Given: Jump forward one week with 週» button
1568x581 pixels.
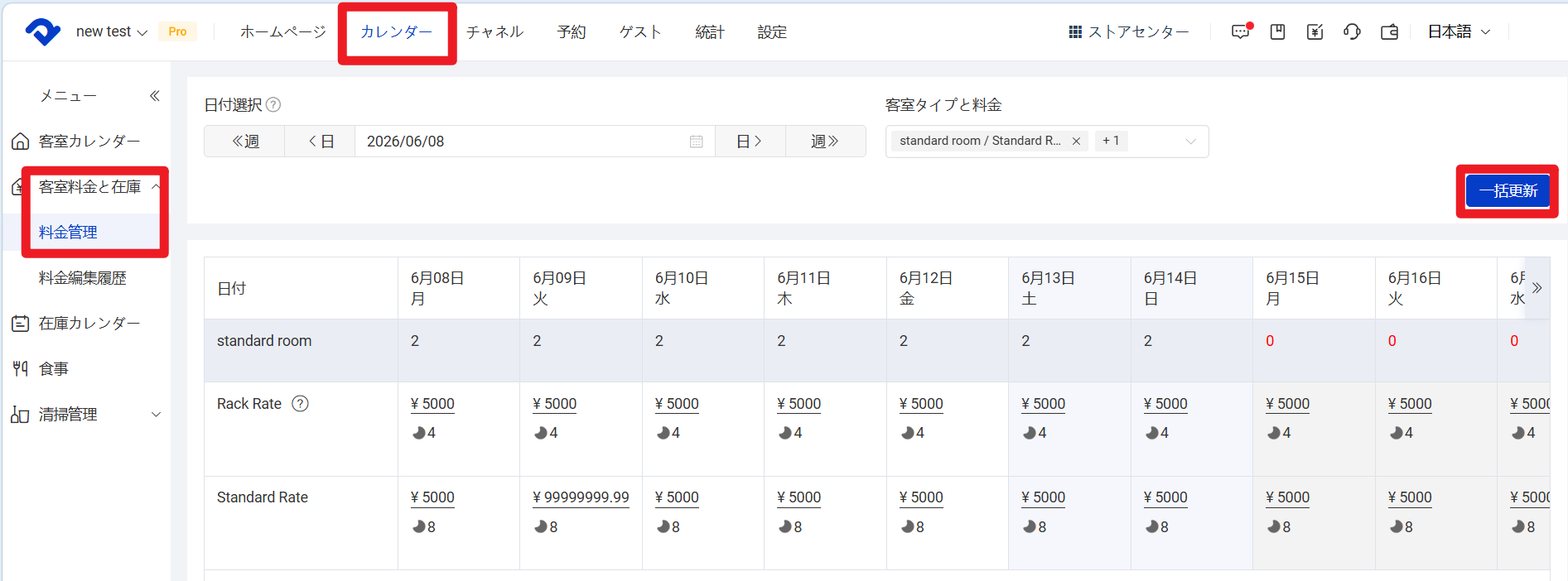Looking at the screenshot, I should pos(825,142).
